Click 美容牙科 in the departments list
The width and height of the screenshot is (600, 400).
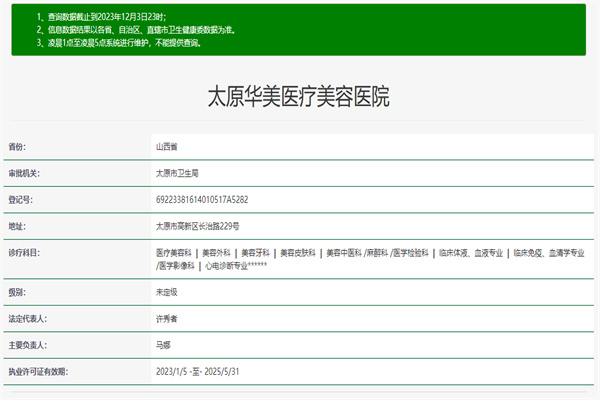click(255, 253)
